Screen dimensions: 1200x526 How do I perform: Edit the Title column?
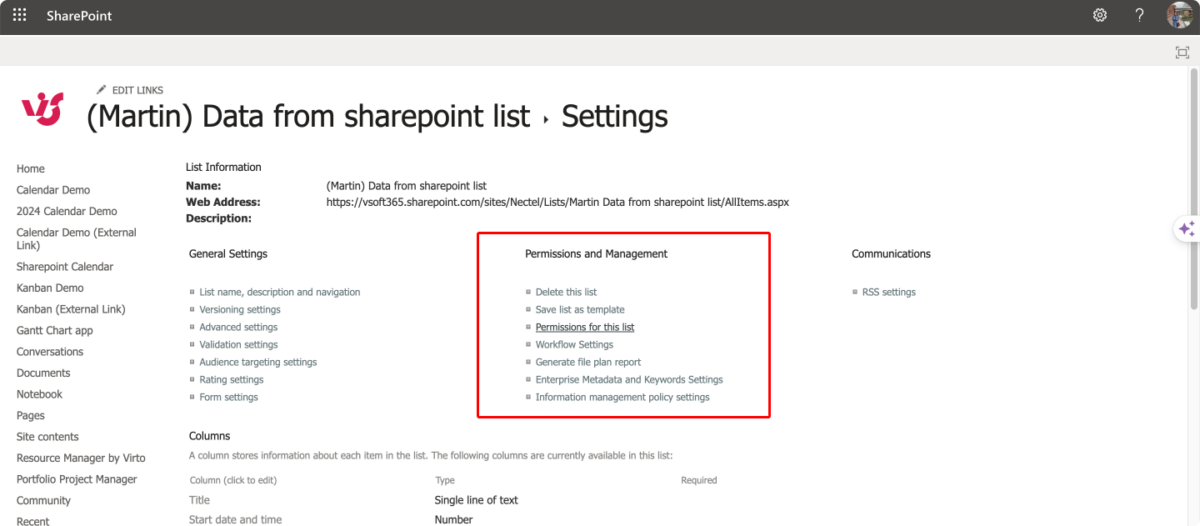click(200, 500)
